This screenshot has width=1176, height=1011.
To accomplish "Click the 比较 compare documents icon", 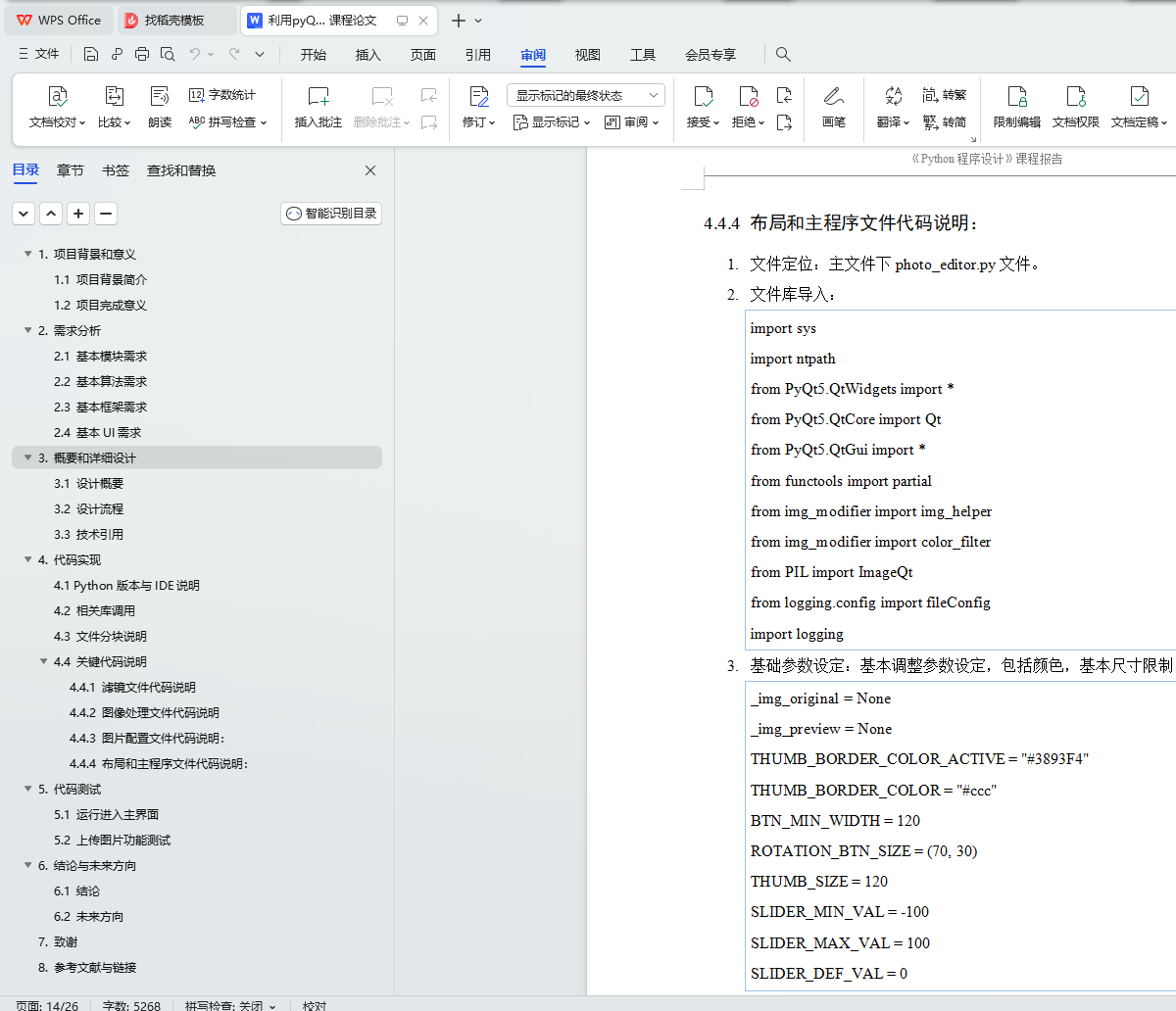I will coord(114,108).
